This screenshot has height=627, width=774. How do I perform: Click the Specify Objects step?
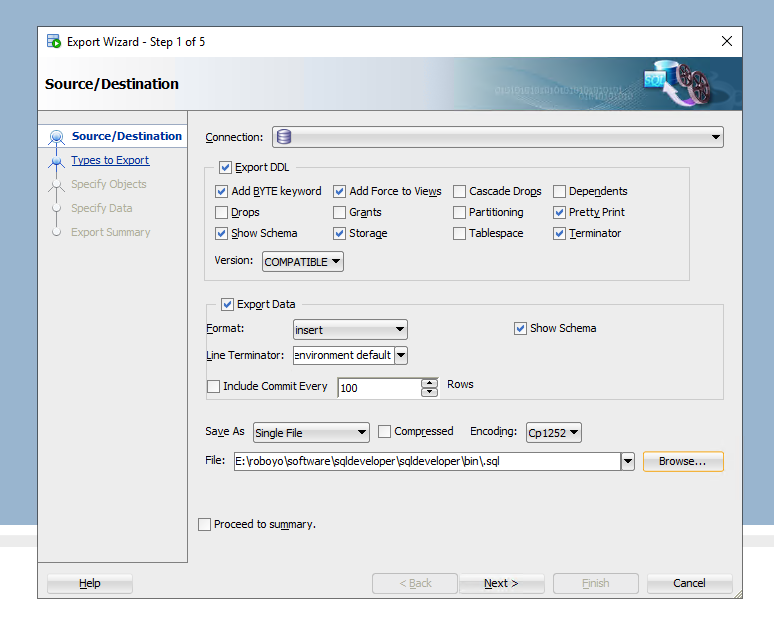coord(109,184)
